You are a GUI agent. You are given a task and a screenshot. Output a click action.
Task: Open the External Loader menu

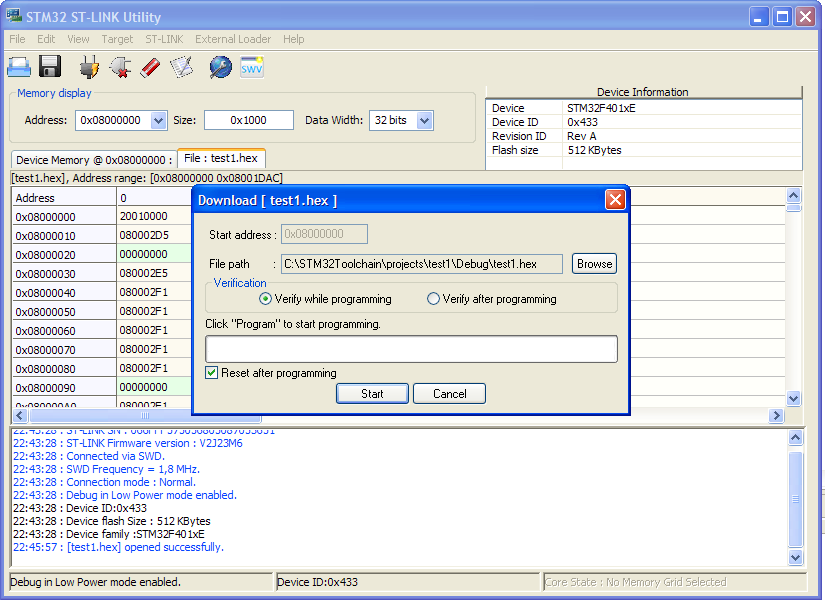coord(233,39)
